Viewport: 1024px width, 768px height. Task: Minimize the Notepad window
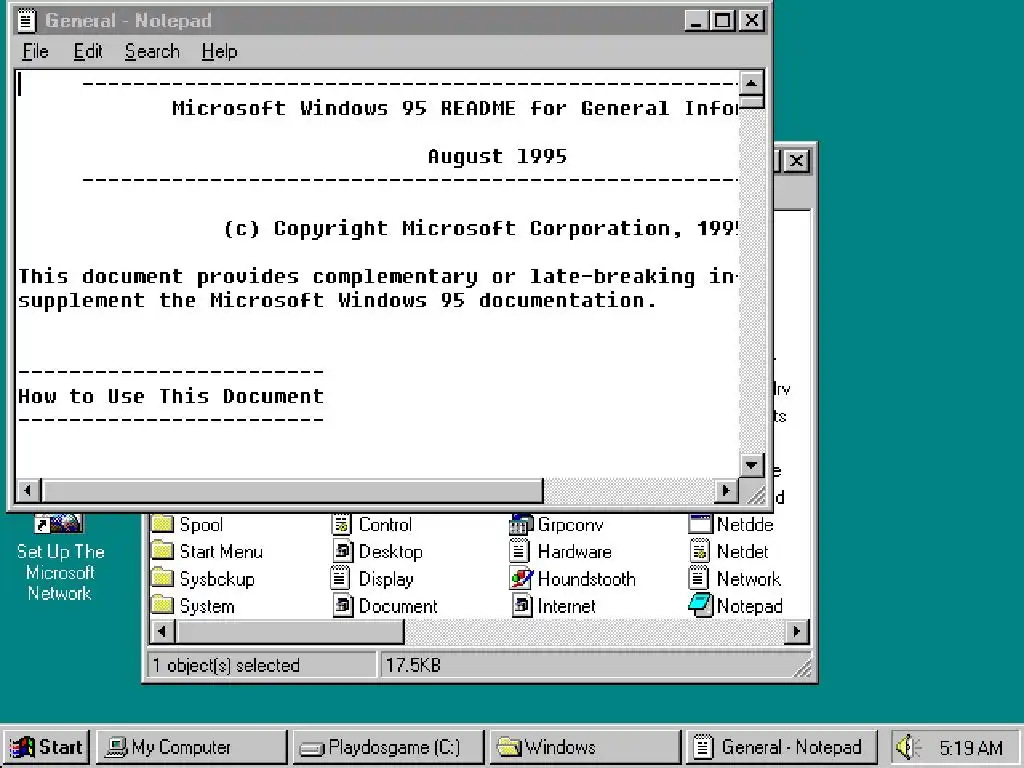pos(697,21)
